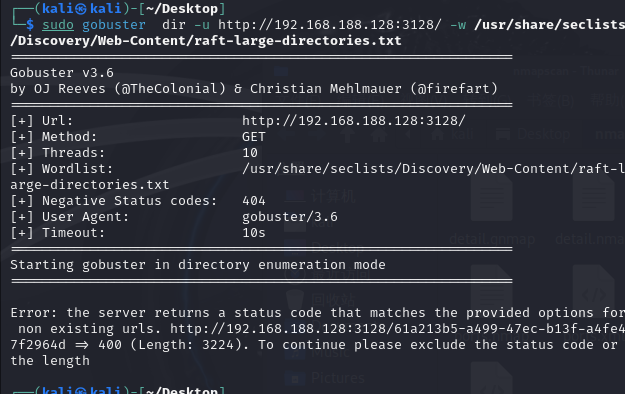Viewport: 625px width, 394px height.
Task: Click the final line "the length"
Action: 50,361
